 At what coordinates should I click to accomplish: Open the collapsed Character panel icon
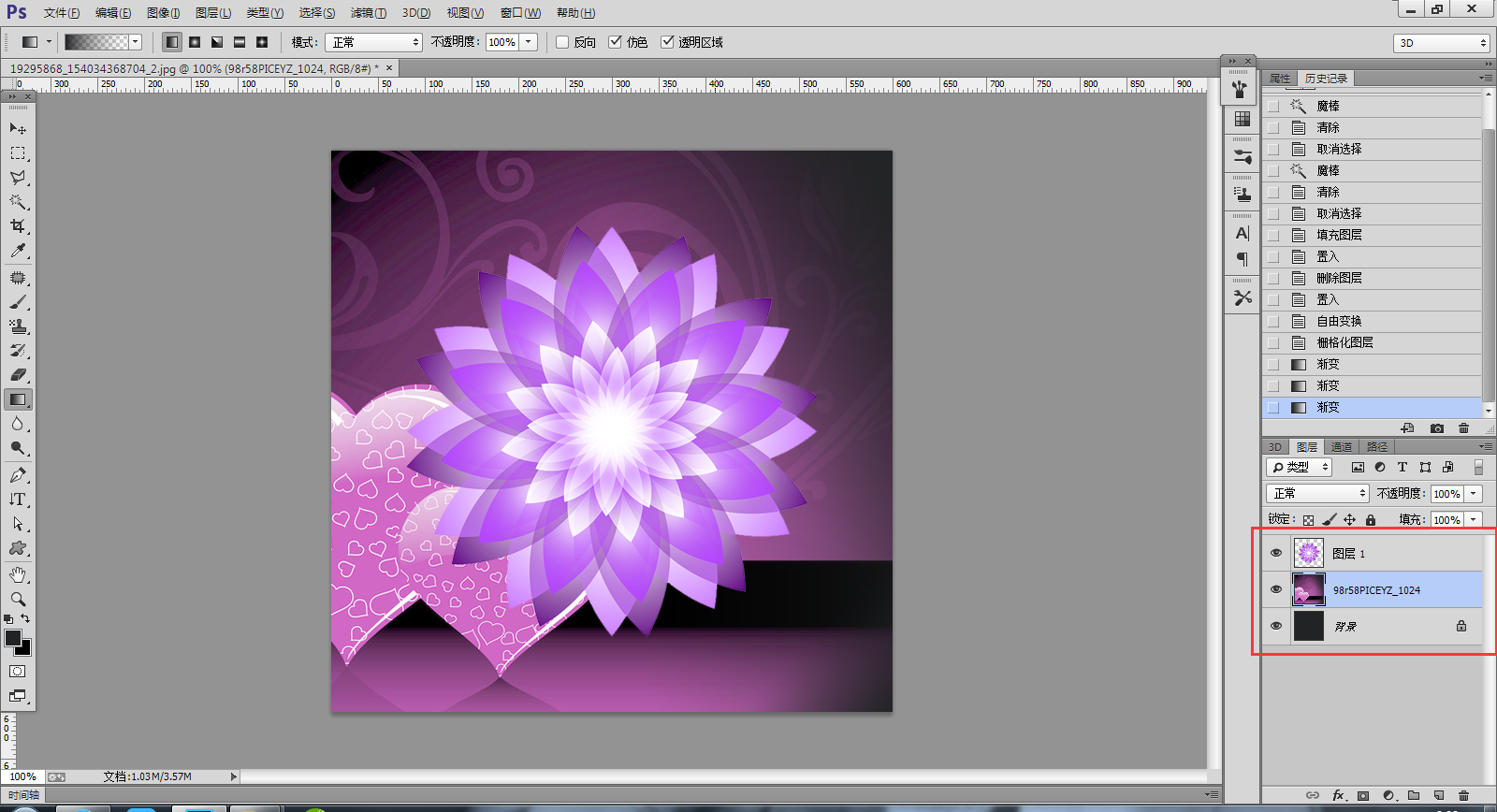(x=1243, y=234)
